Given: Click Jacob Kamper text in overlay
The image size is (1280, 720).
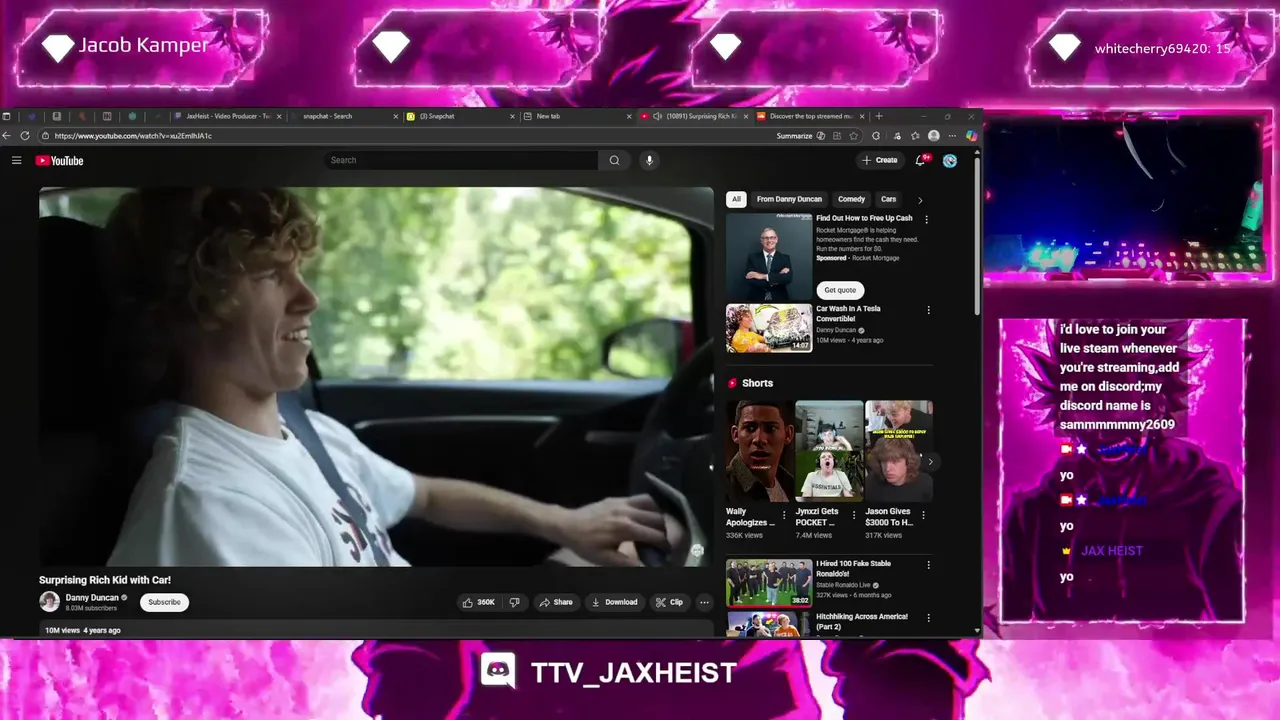Looking at the screenshot, I should (144, 45).
